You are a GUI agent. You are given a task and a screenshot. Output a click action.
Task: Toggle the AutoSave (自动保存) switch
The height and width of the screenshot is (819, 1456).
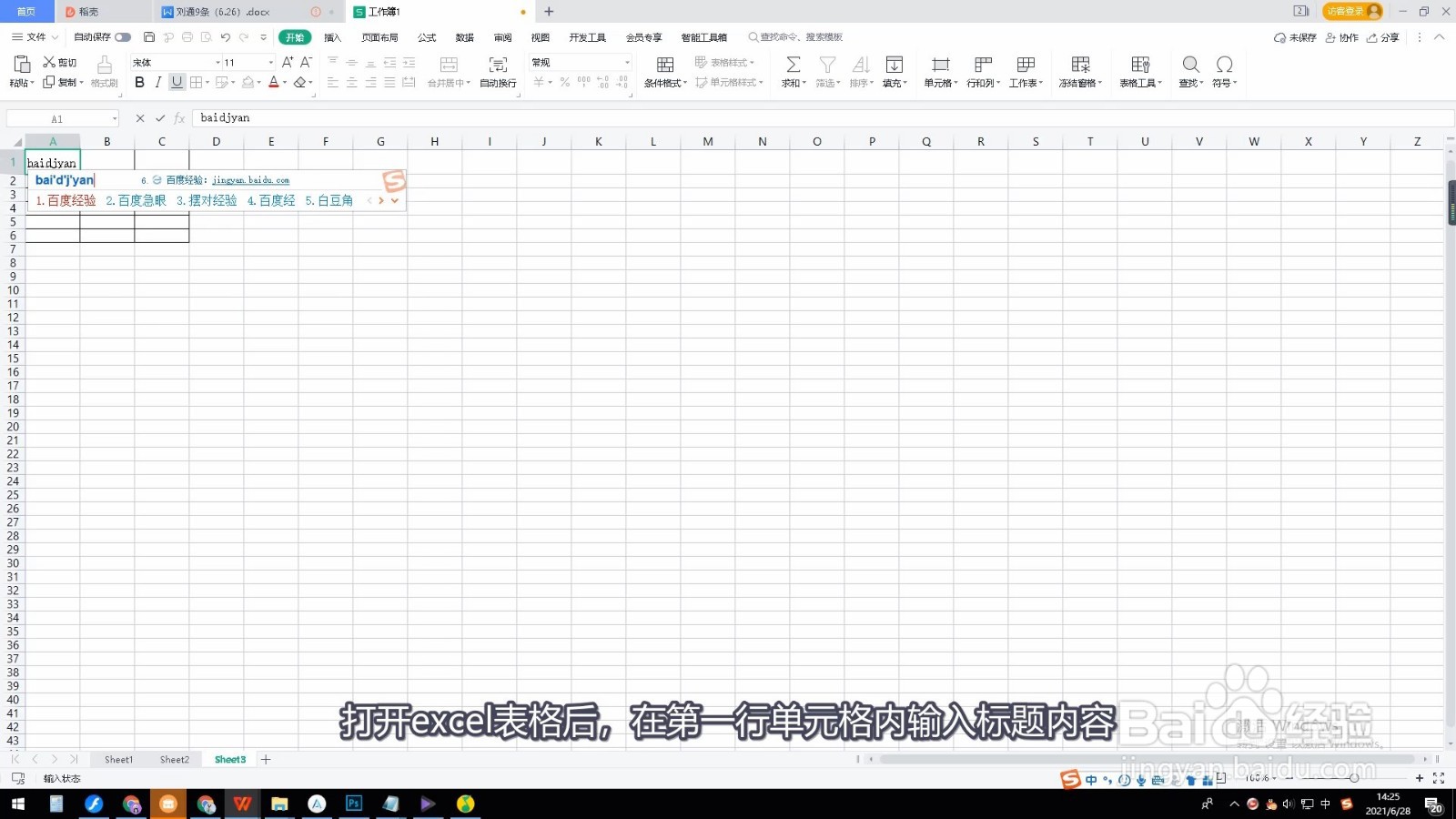[x=123, y=37]
